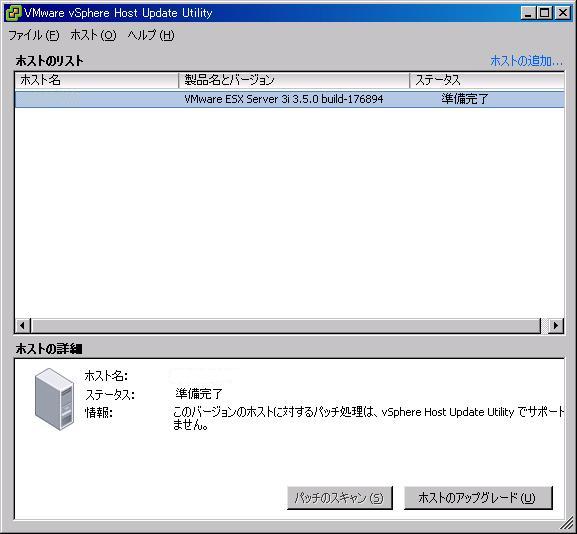Viewport: 577px width, 534px height.
Task: Open the ホスト (O) menu
Action: (93, 35)
